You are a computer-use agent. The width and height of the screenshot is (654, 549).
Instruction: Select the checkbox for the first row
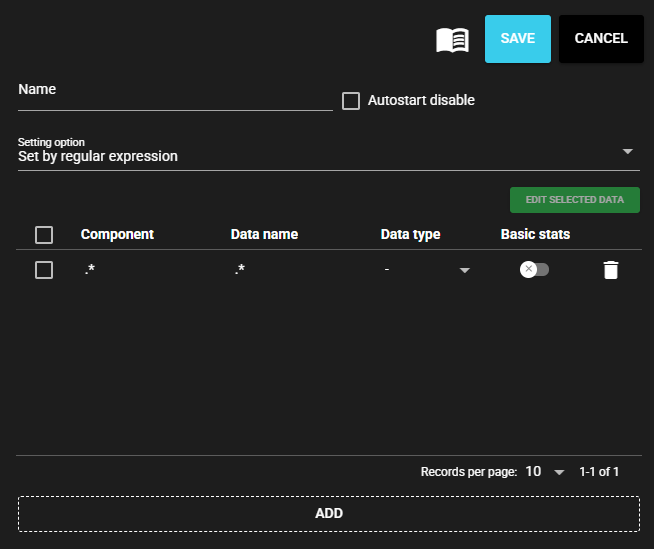coord(44,270)
